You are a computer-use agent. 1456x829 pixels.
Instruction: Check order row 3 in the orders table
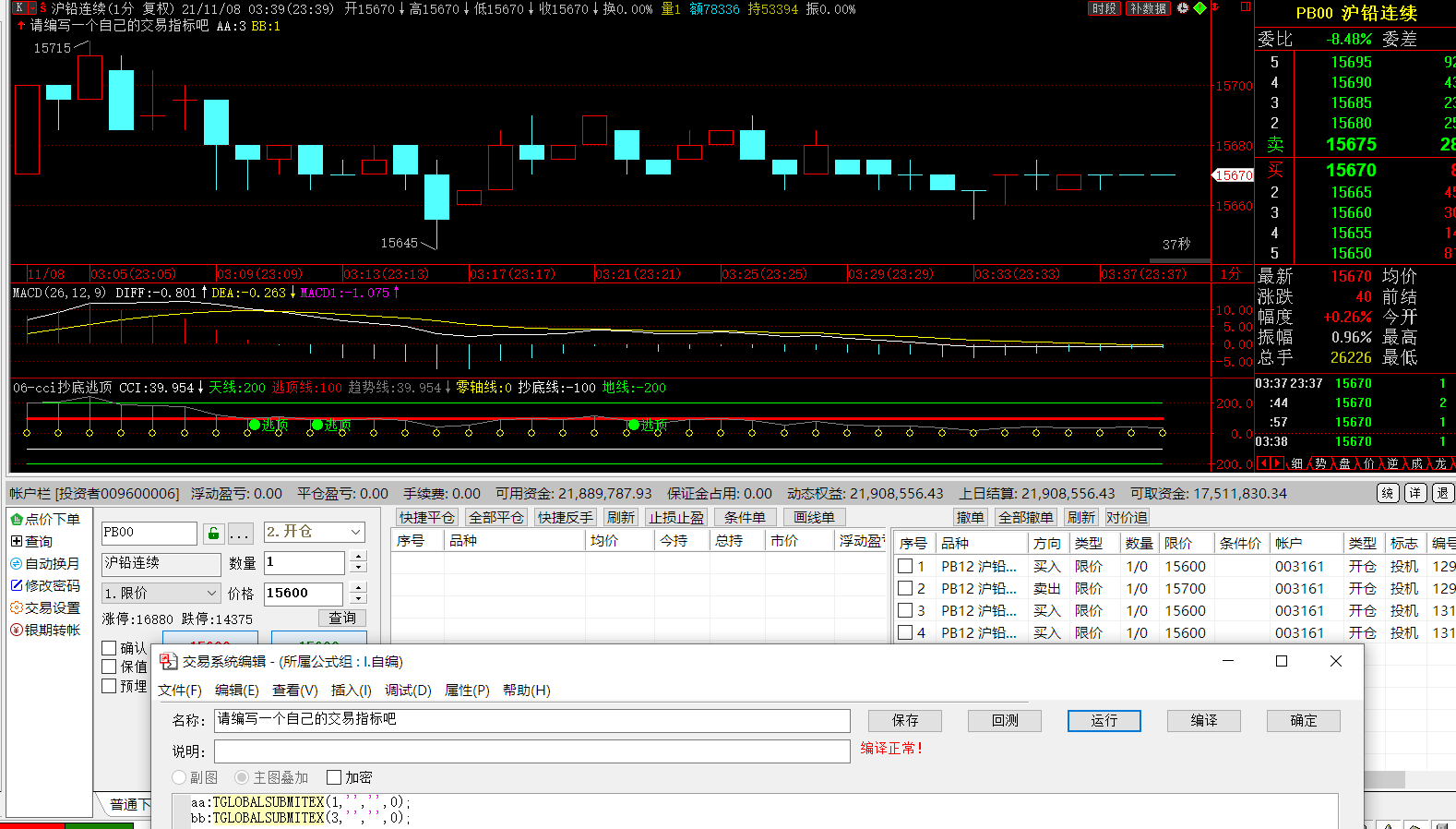coord(905,610)
